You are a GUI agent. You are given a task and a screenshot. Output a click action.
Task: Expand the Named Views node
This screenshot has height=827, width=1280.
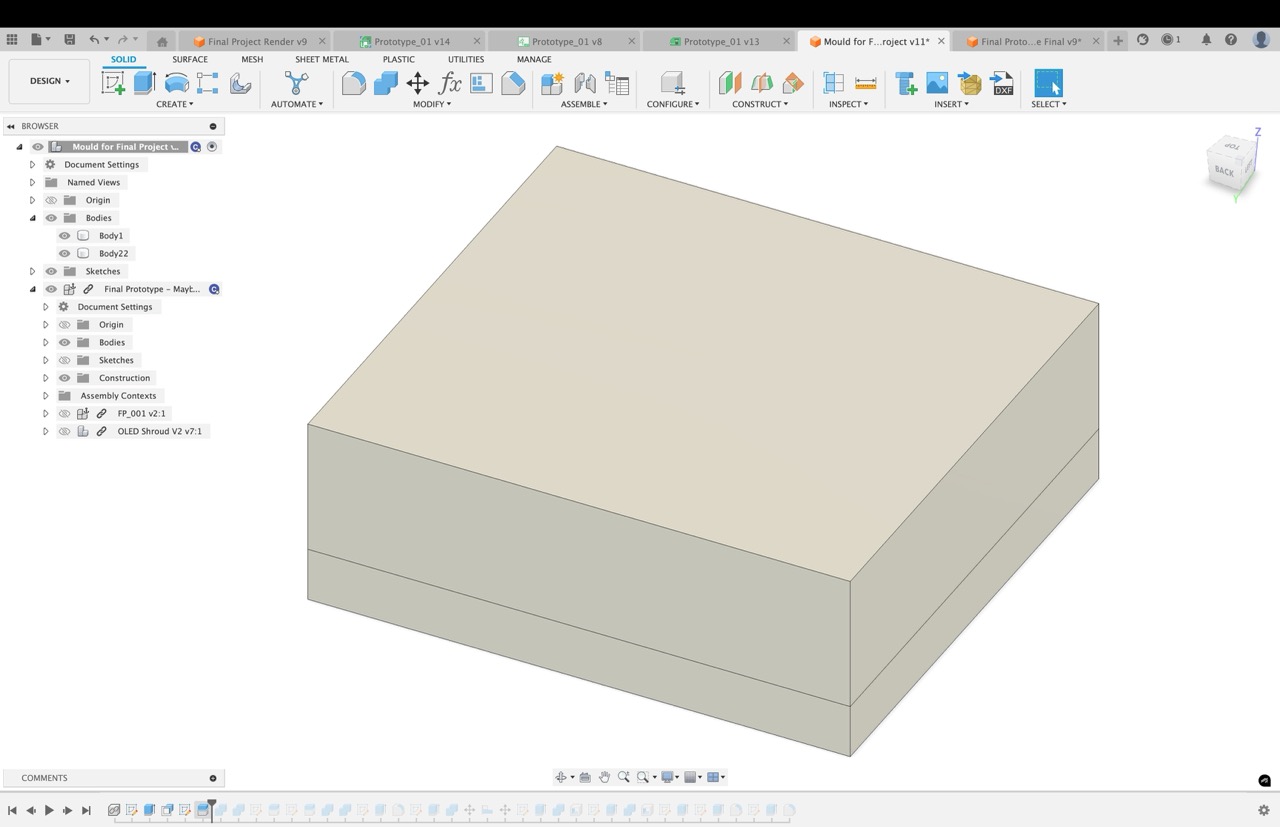pos(32,182)
